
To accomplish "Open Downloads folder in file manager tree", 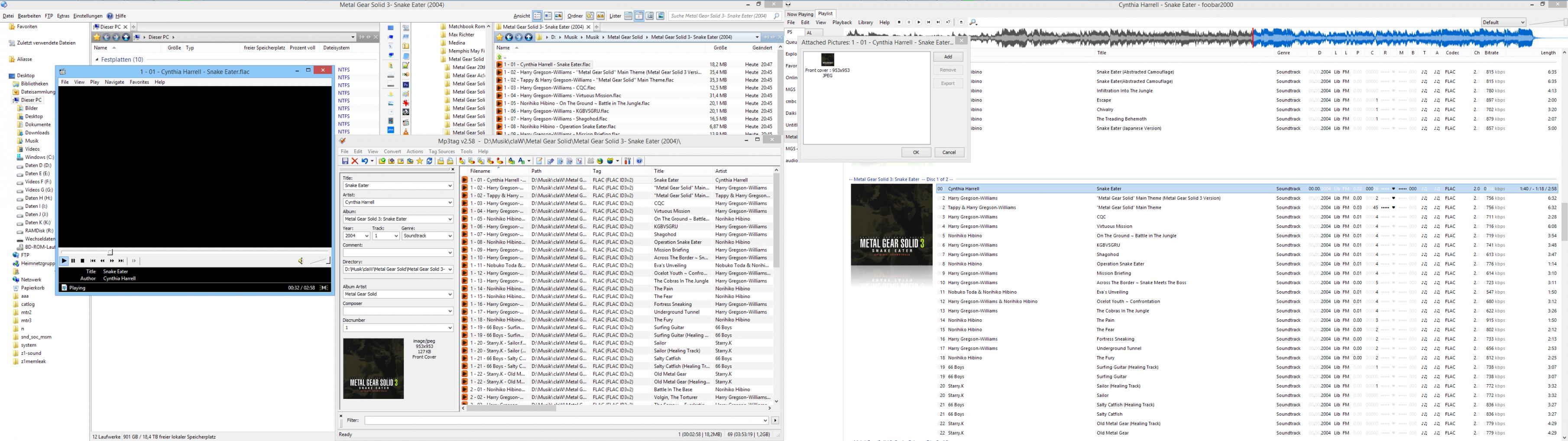I will (x=37, y=133).
